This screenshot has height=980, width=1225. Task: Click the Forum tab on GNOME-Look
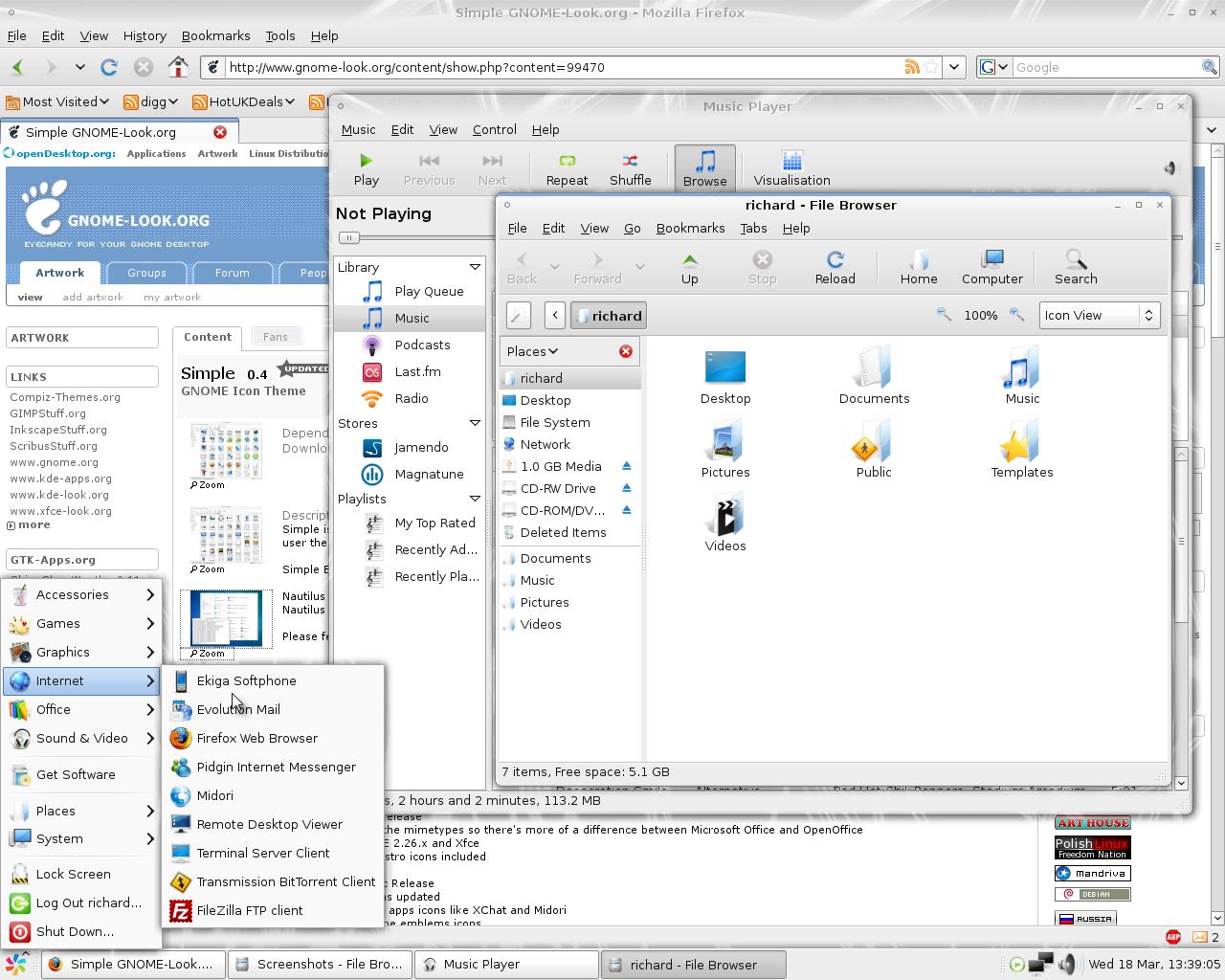coord(232,273)
